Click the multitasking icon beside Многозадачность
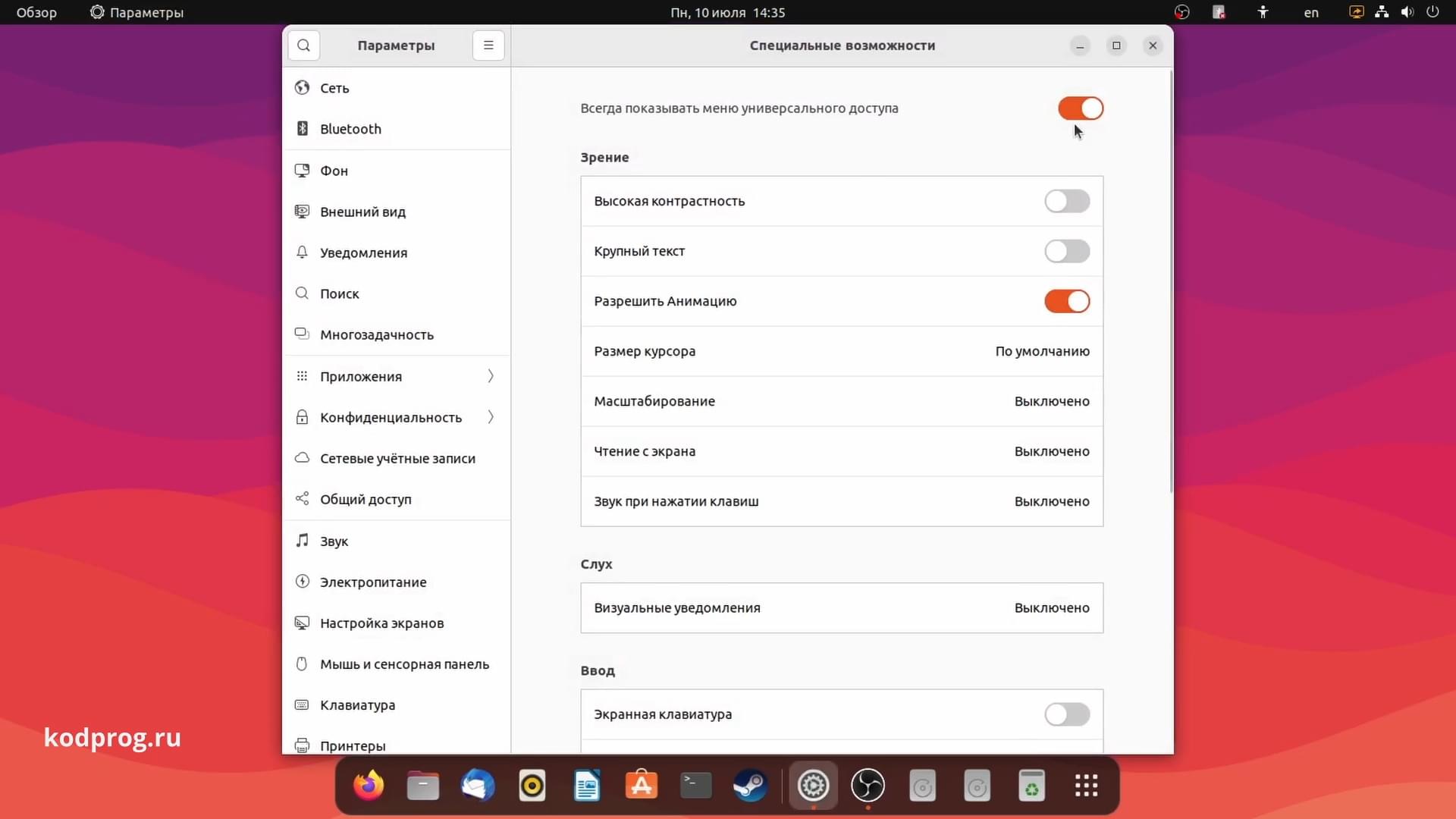1456x819 pixels. 302,334
